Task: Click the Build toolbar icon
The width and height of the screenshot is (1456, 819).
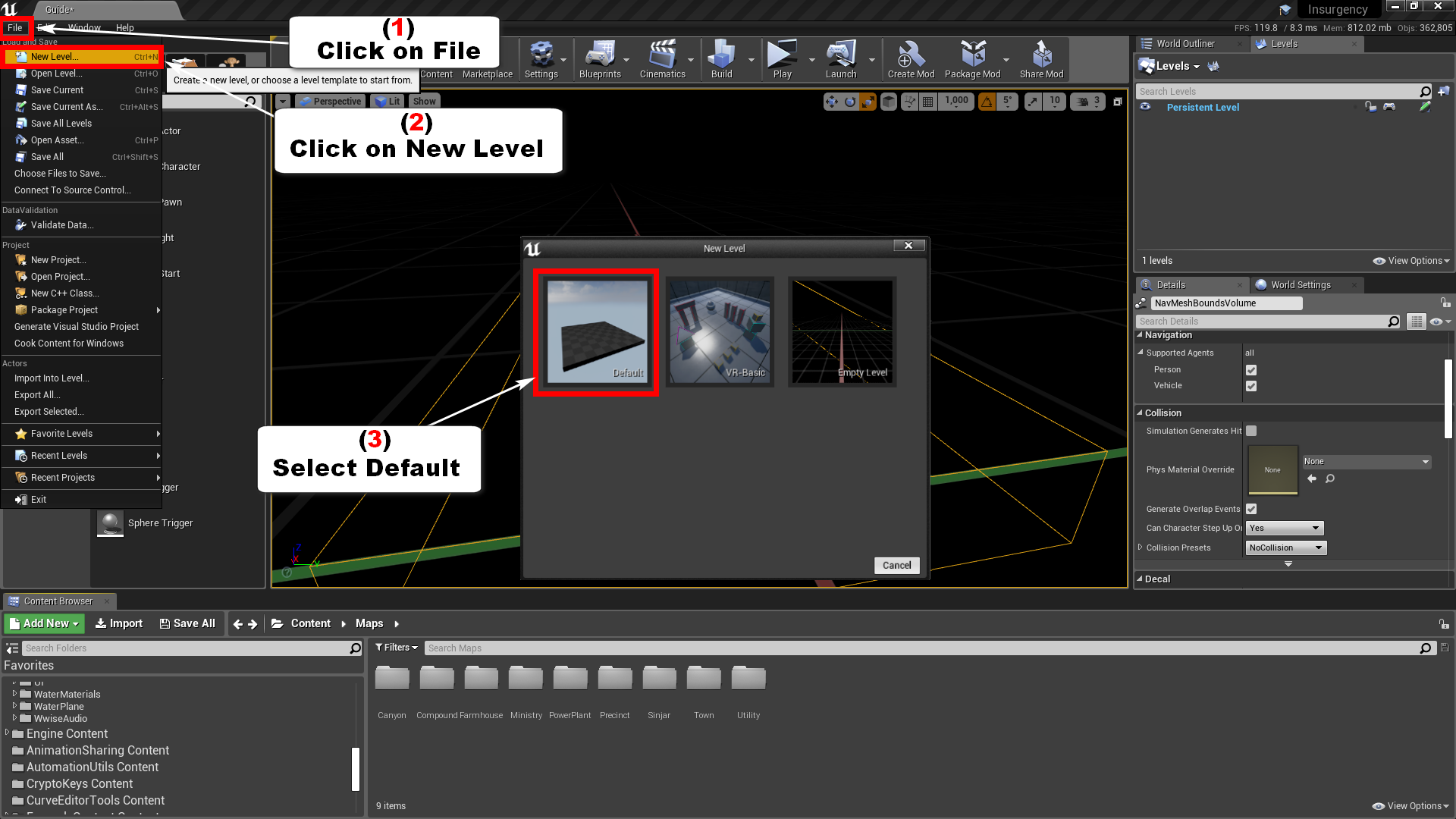Action: point(721,59)
